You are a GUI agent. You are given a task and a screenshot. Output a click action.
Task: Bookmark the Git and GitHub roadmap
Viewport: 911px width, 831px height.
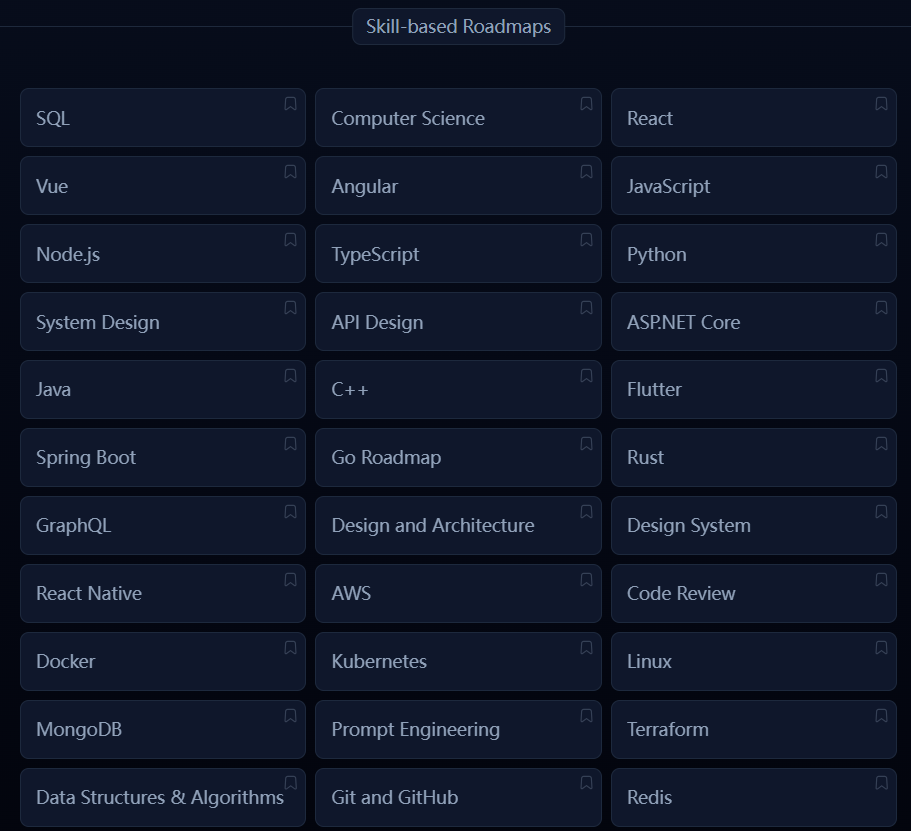(586, 783)
